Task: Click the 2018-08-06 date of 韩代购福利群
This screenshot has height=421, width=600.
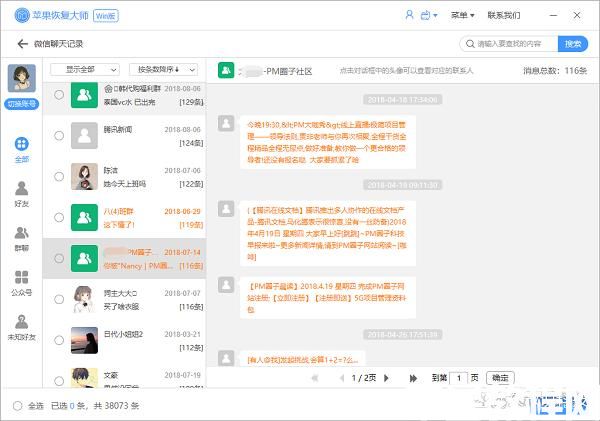Action: [x=183, y=89]
